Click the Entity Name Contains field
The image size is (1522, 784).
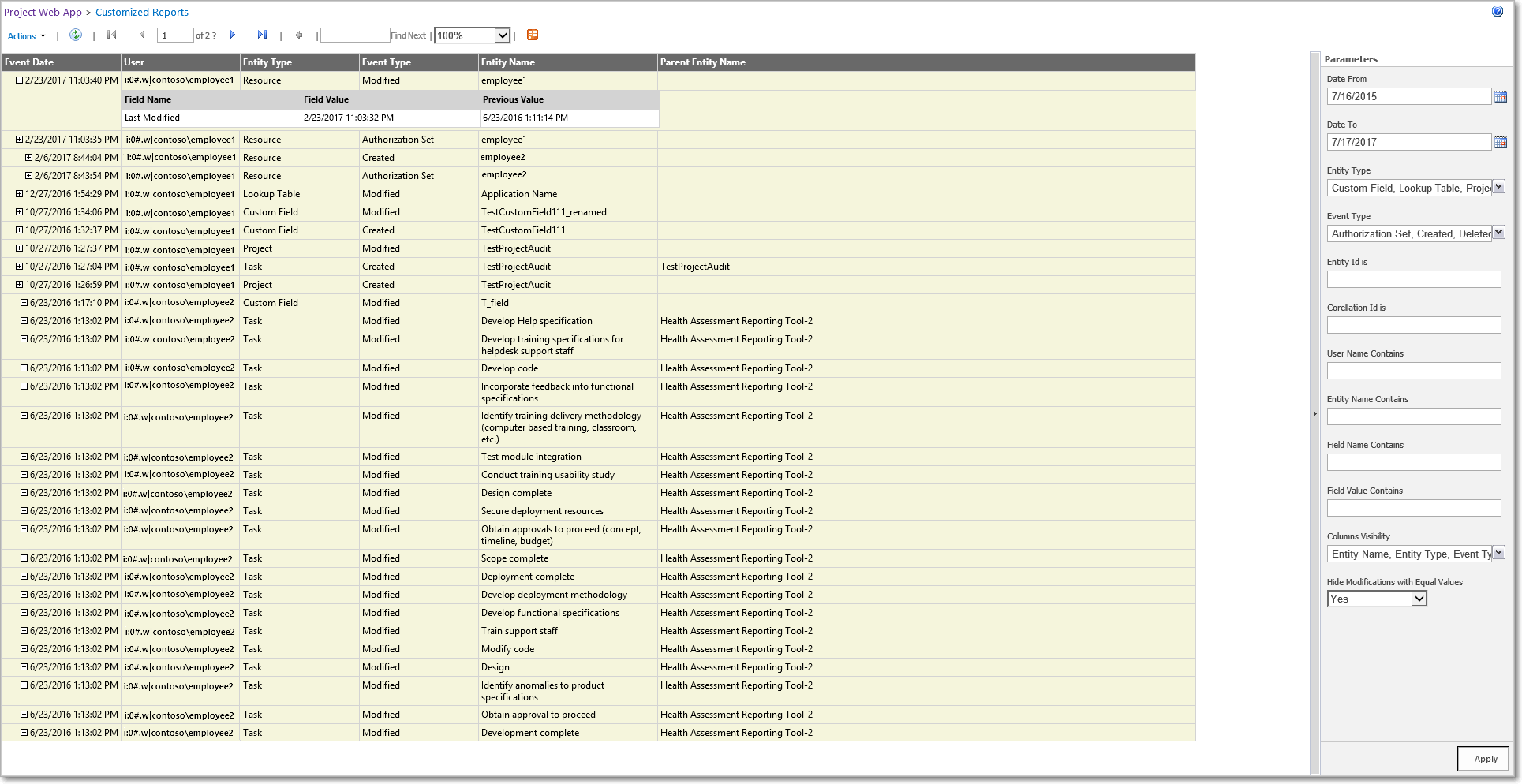pos(1414,416)
